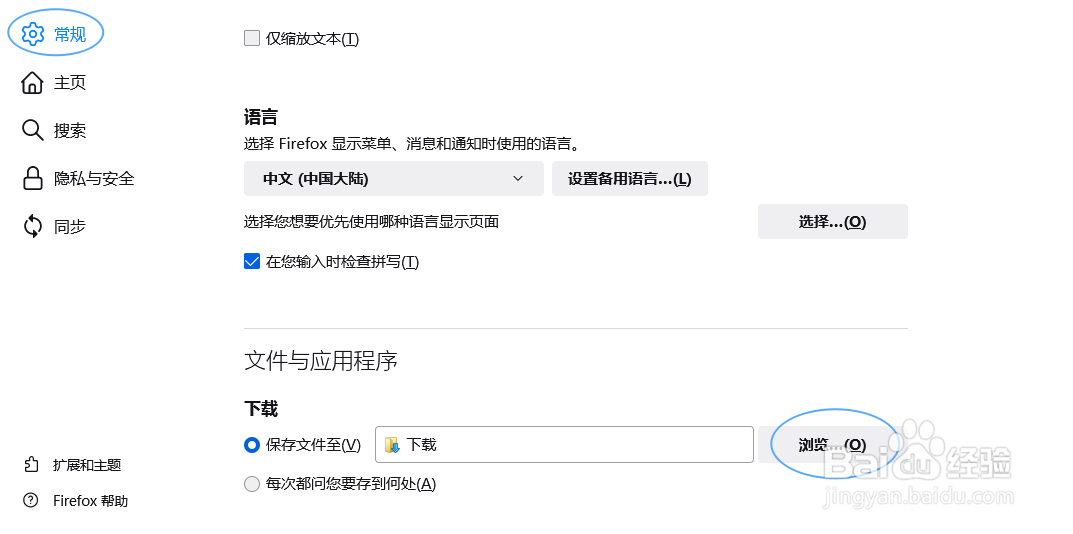Image resolution: width=1073 pixels, height=534 pixels.
Task: Click the 下载 save location field
Action: (x=564, y=445)
